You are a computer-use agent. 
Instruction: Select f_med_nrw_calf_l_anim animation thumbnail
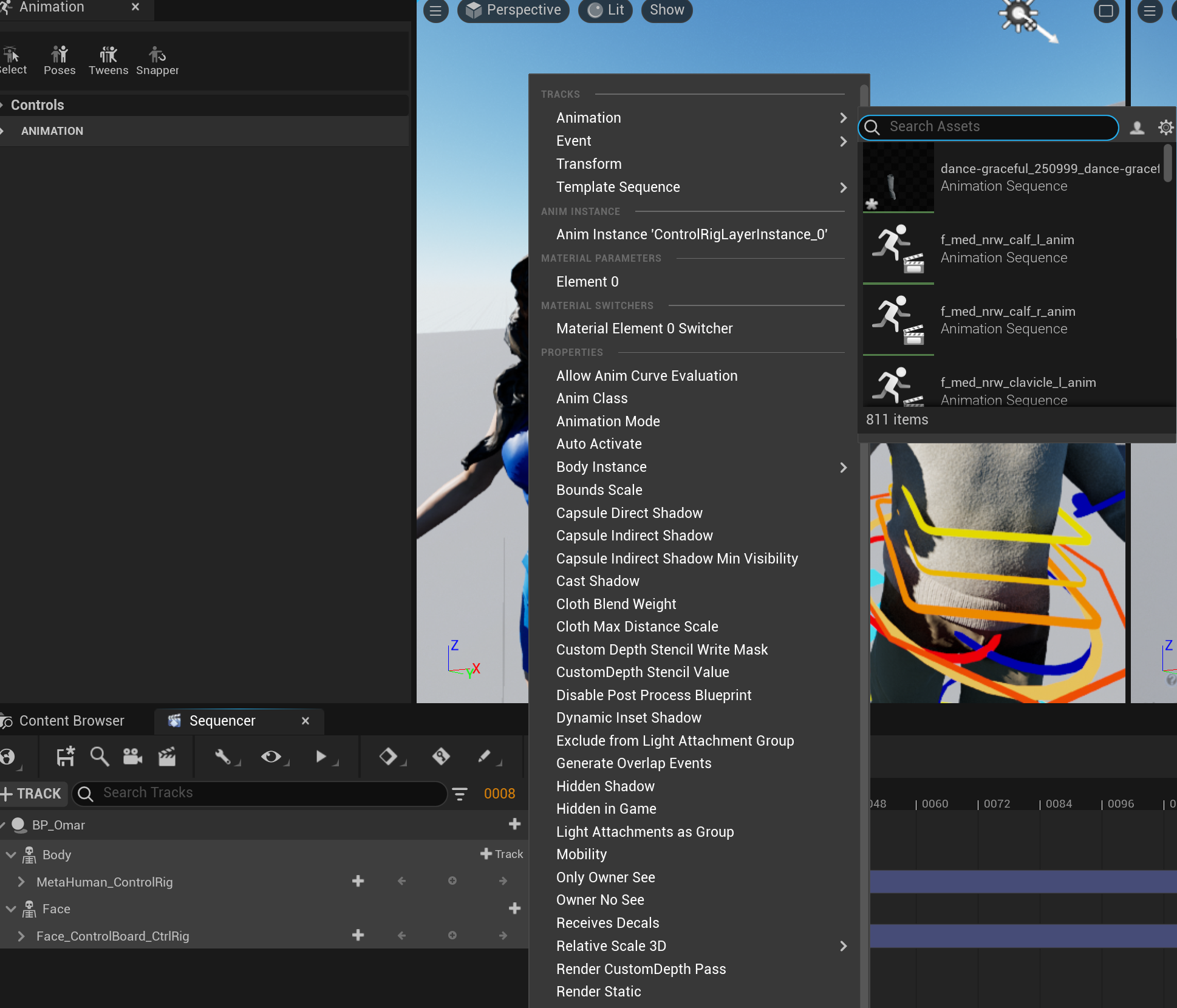click(x=898, y=249)
